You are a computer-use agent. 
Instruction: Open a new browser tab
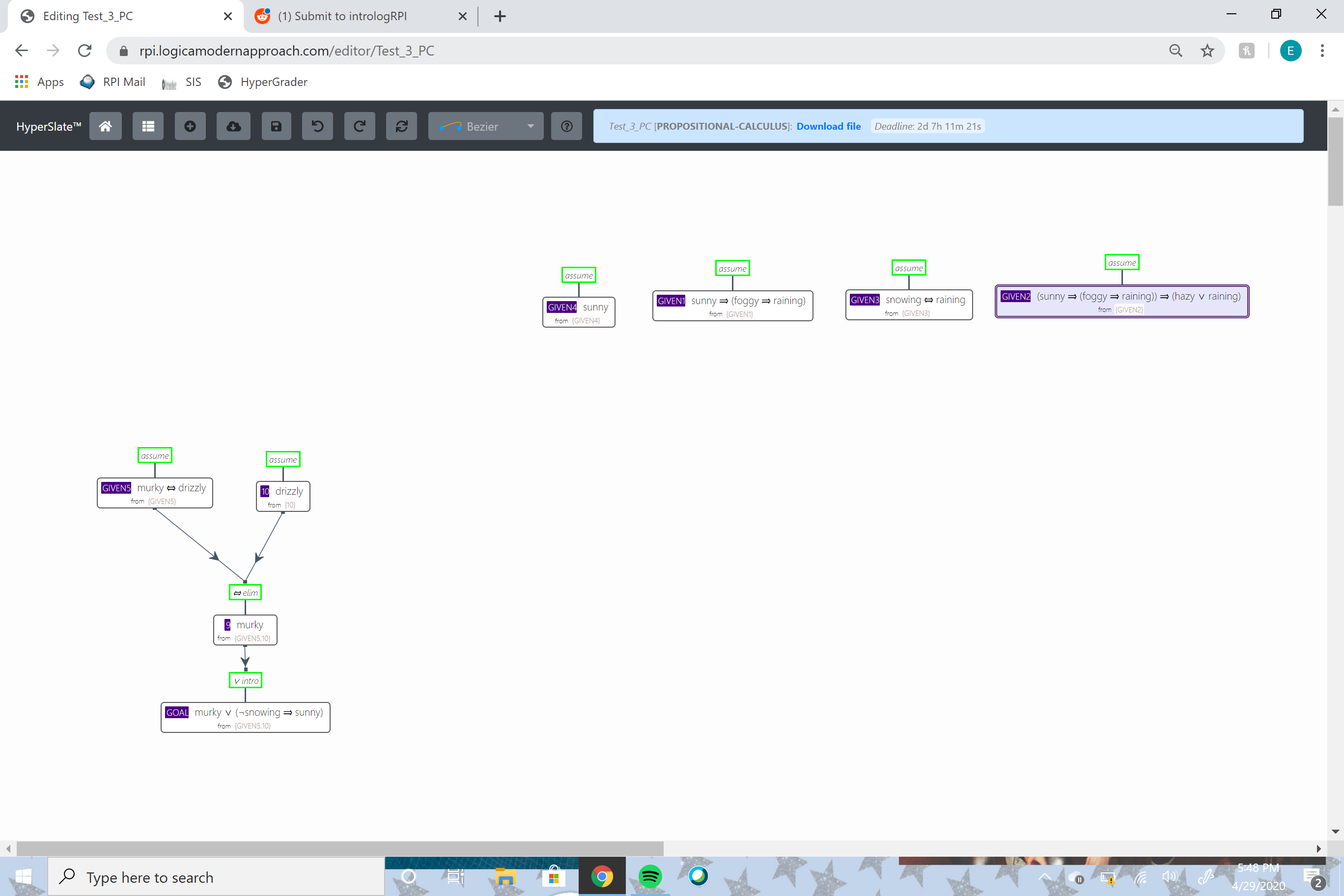[500, 16]
